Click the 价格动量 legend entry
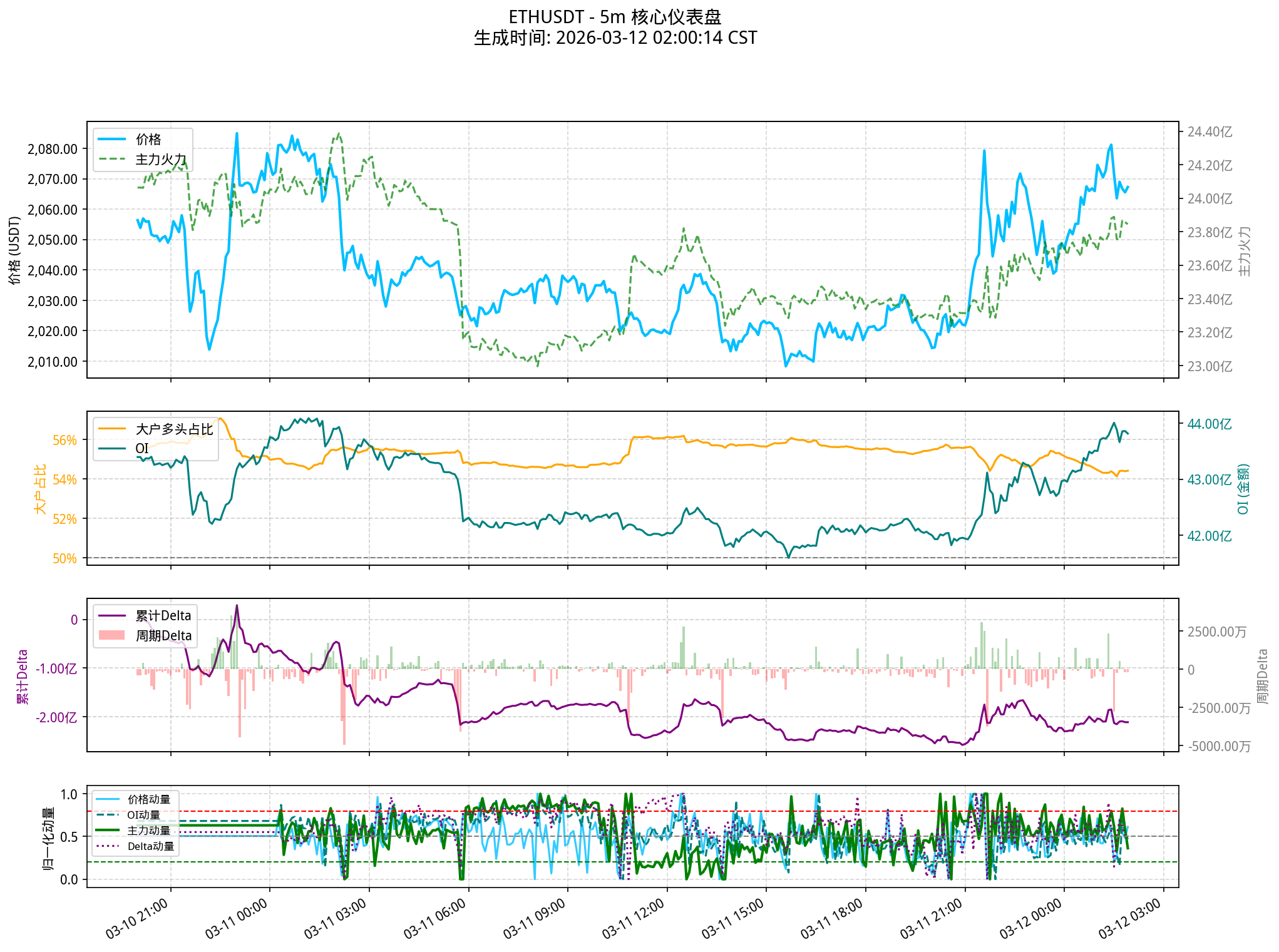 pyautogui.click(x=148, y=799)
